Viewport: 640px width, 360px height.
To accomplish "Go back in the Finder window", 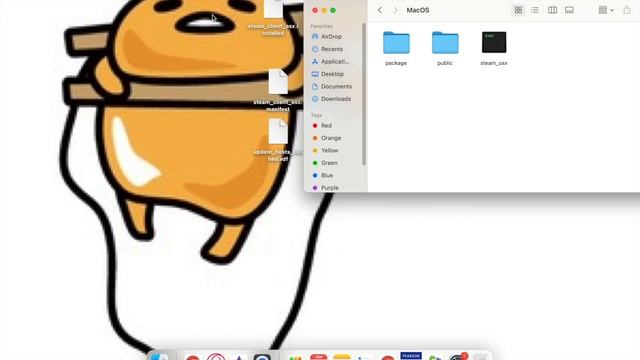I will click(380, 10).
